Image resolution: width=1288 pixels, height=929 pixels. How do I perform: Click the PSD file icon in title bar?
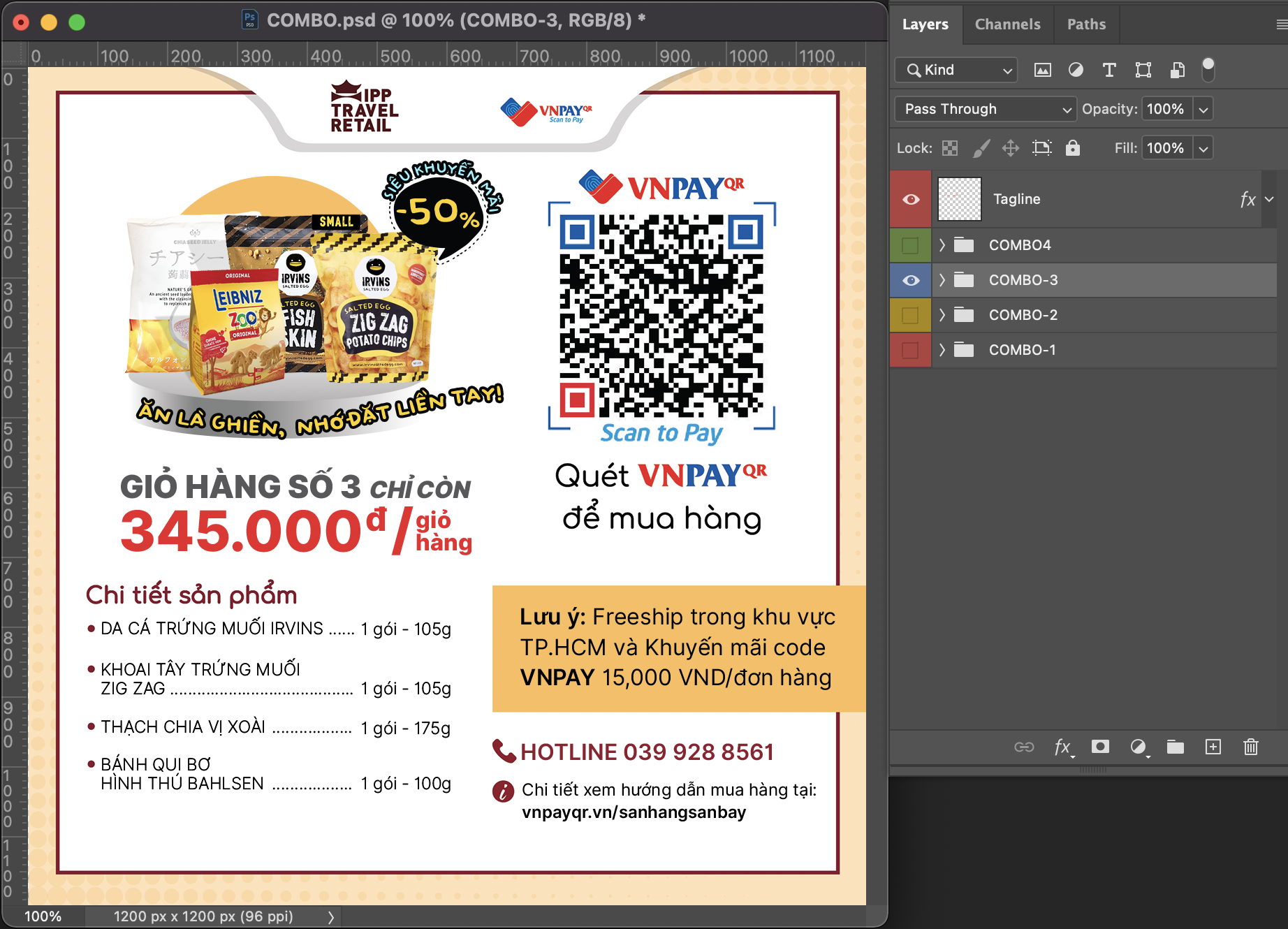[x=249, y=20]
